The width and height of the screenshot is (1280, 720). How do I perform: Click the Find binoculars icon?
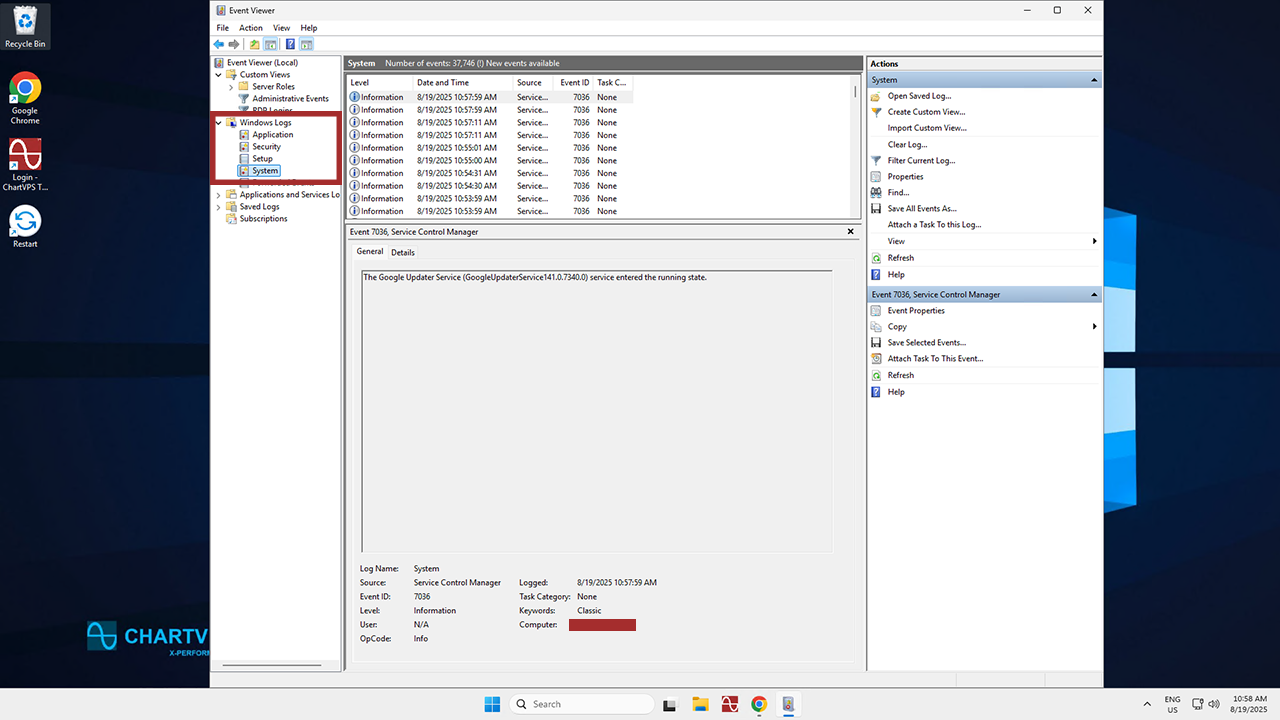877,192
